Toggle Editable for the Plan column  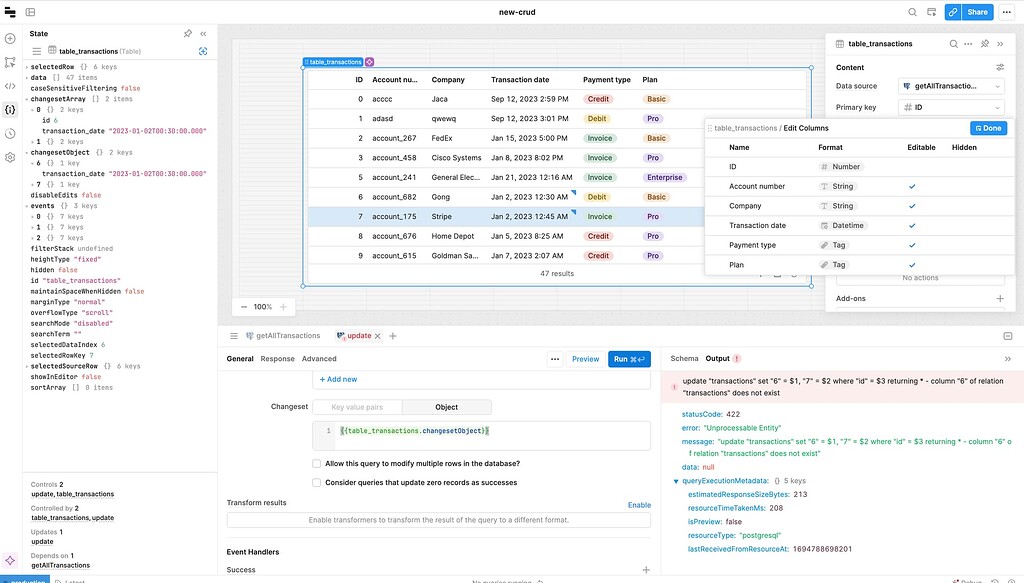[912, 265]
